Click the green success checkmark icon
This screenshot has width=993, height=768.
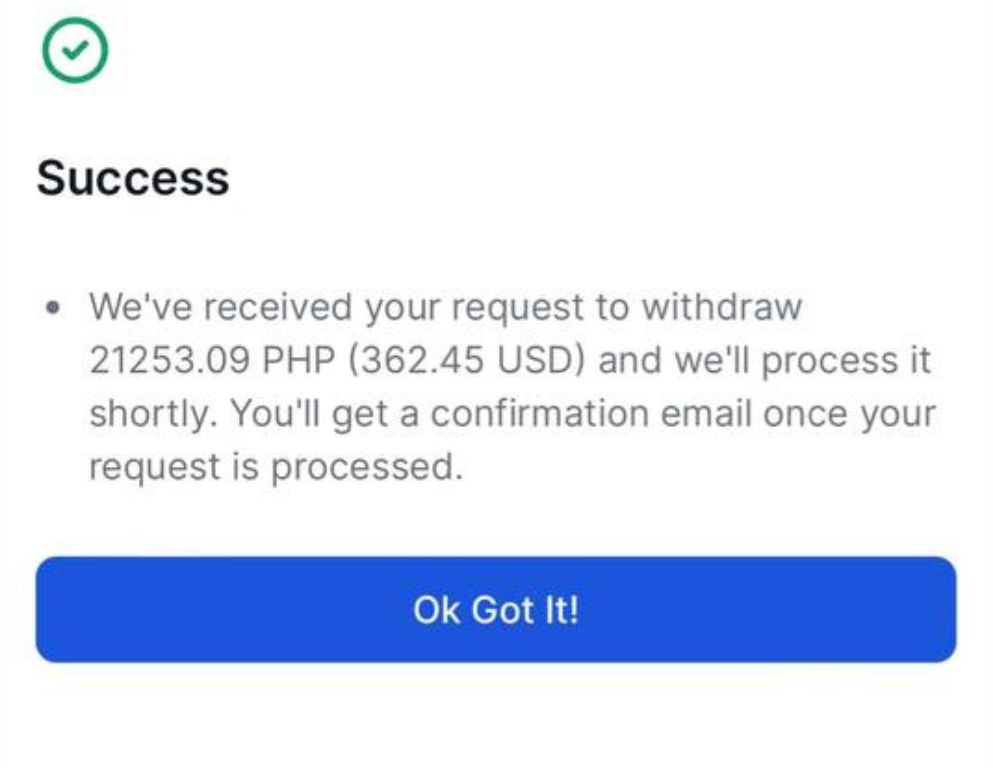(x=75, y=50)
